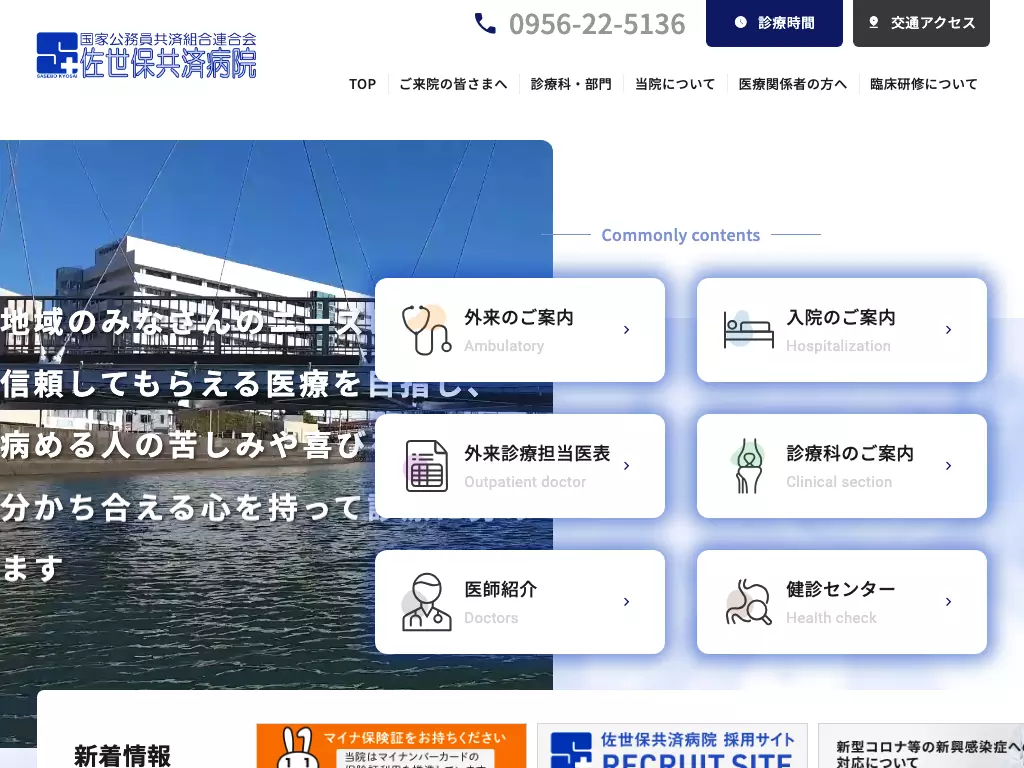This screenshot has width=1024, height=768.
Task: Click the stethoscope icon for 外来のご案内
Action: pyautogui.click(x=426, y=330)
